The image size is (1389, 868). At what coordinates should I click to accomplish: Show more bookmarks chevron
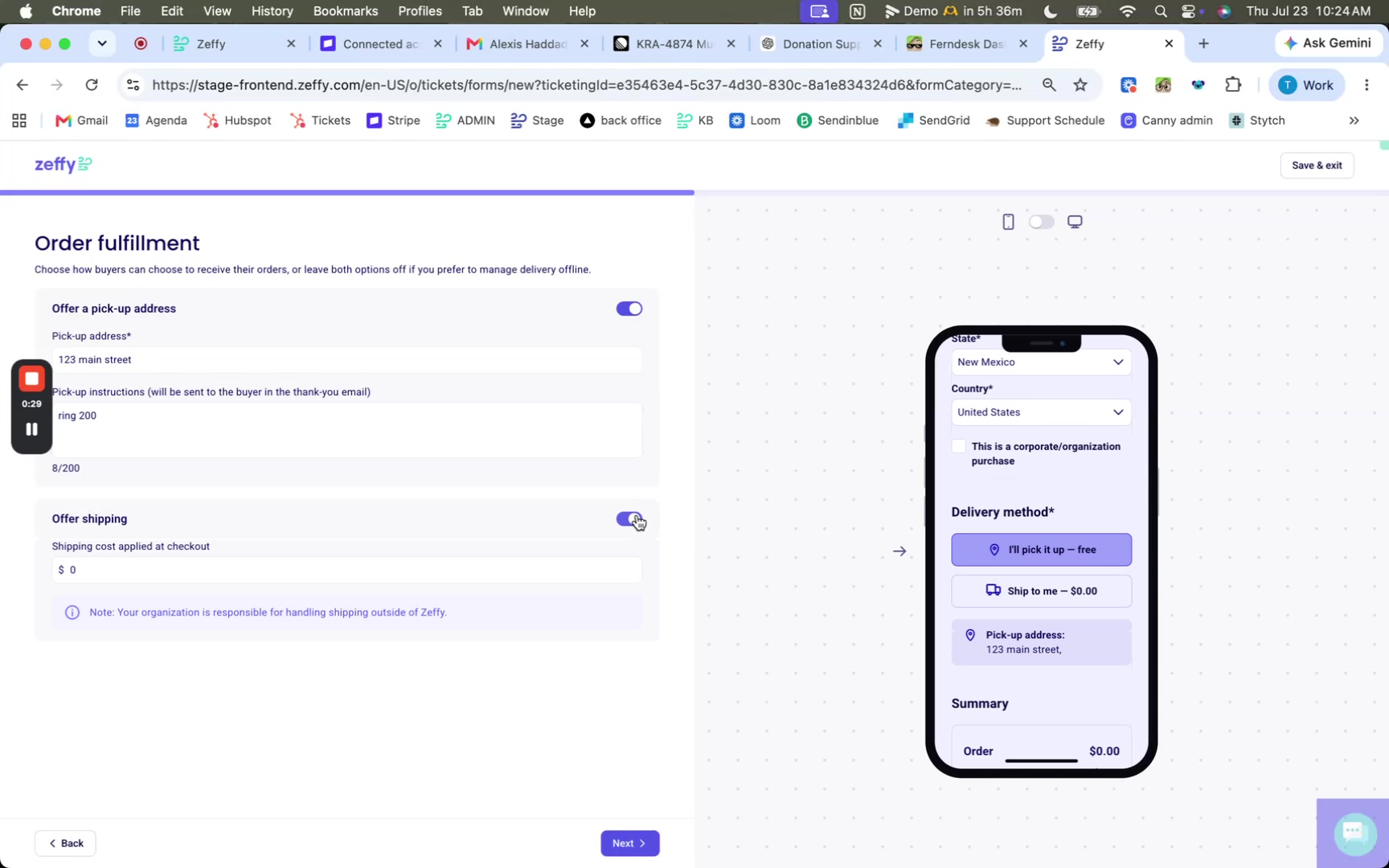tap(1354, 121)
